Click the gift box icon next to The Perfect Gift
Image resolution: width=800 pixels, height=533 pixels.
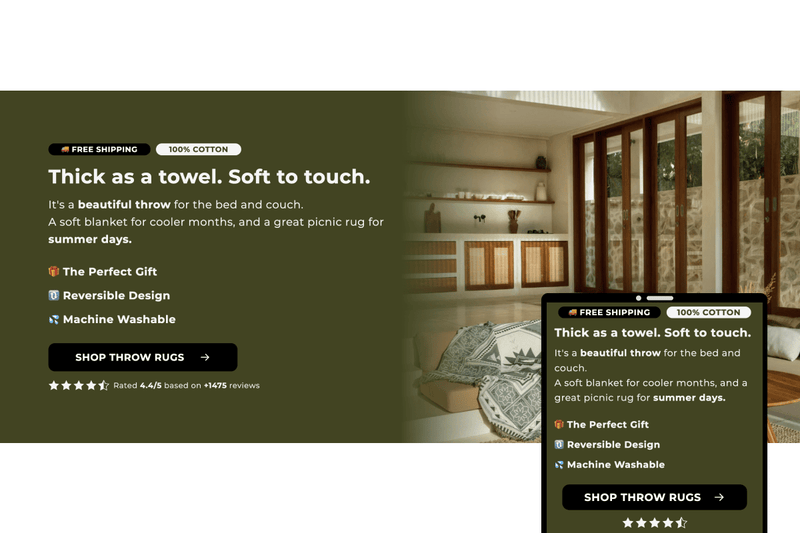point(54,271)
